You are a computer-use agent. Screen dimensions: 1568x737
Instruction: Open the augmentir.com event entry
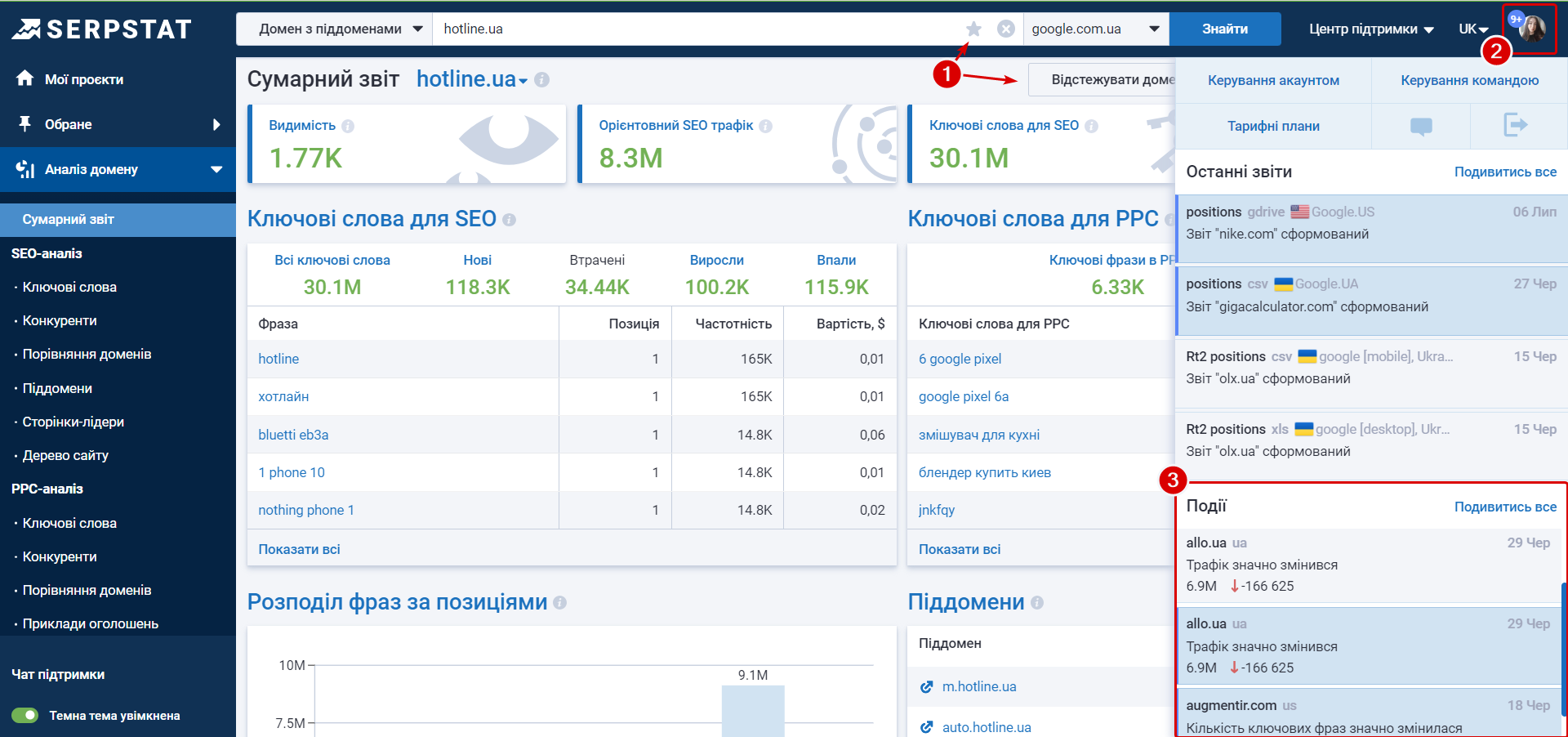[1369, 712]
